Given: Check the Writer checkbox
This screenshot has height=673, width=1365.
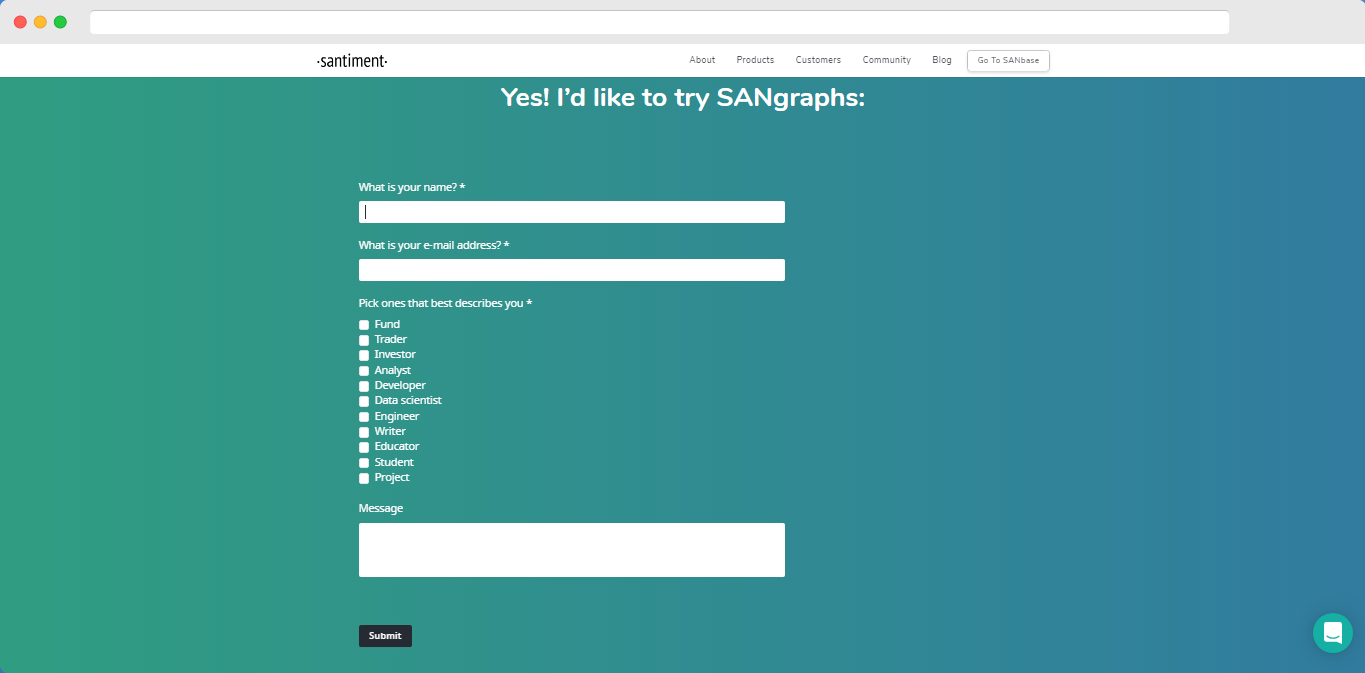Looking at the screenshot, I should coord(364,432).
